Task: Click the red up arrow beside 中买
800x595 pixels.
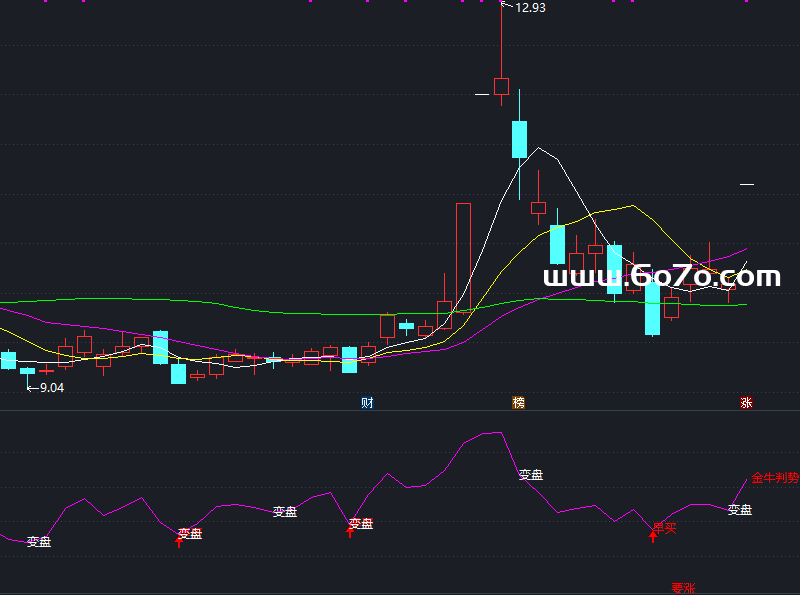Action: coord(653,535)
